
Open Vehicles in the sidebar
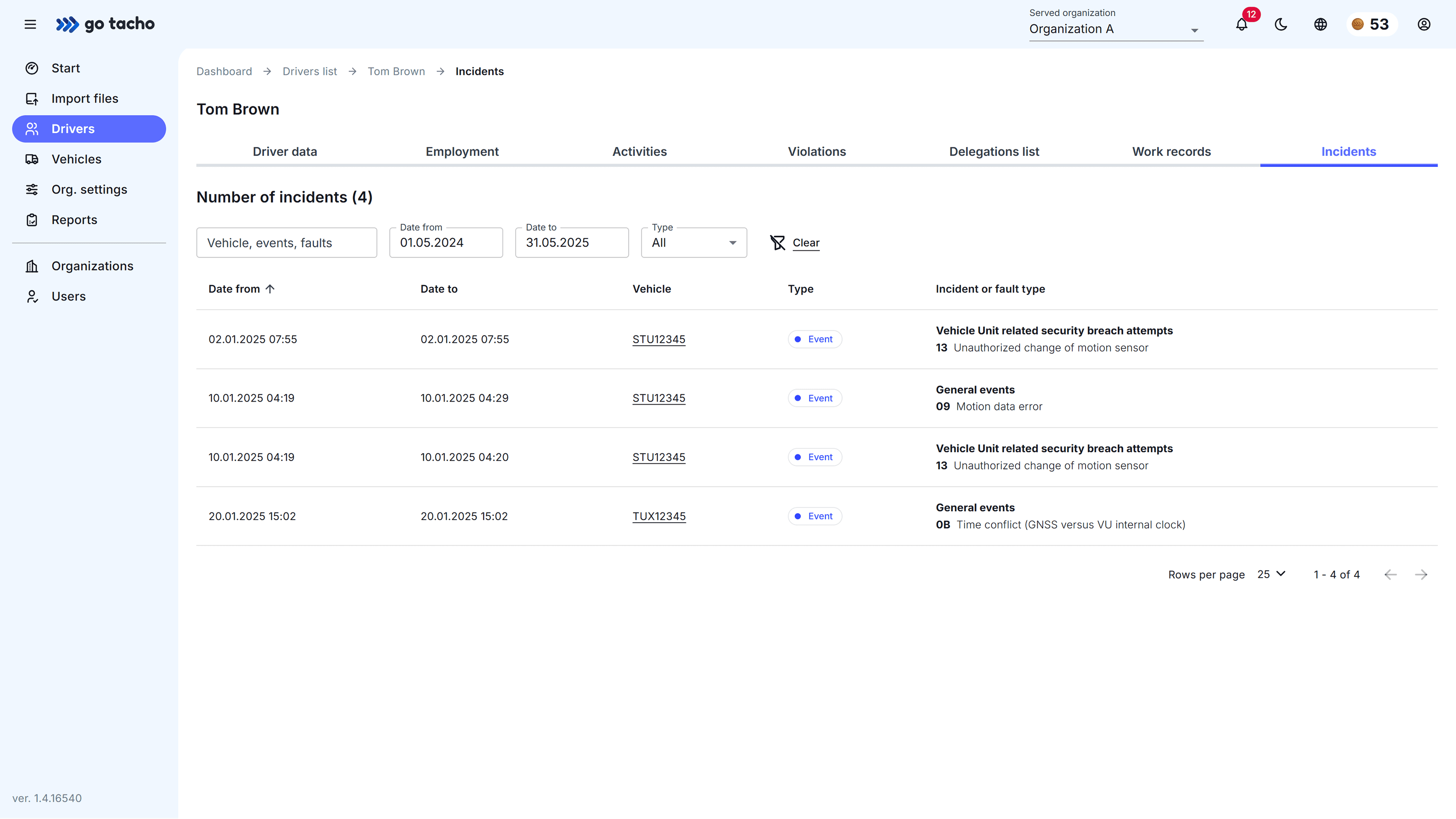pyautogui.click(x=76, y=159)
